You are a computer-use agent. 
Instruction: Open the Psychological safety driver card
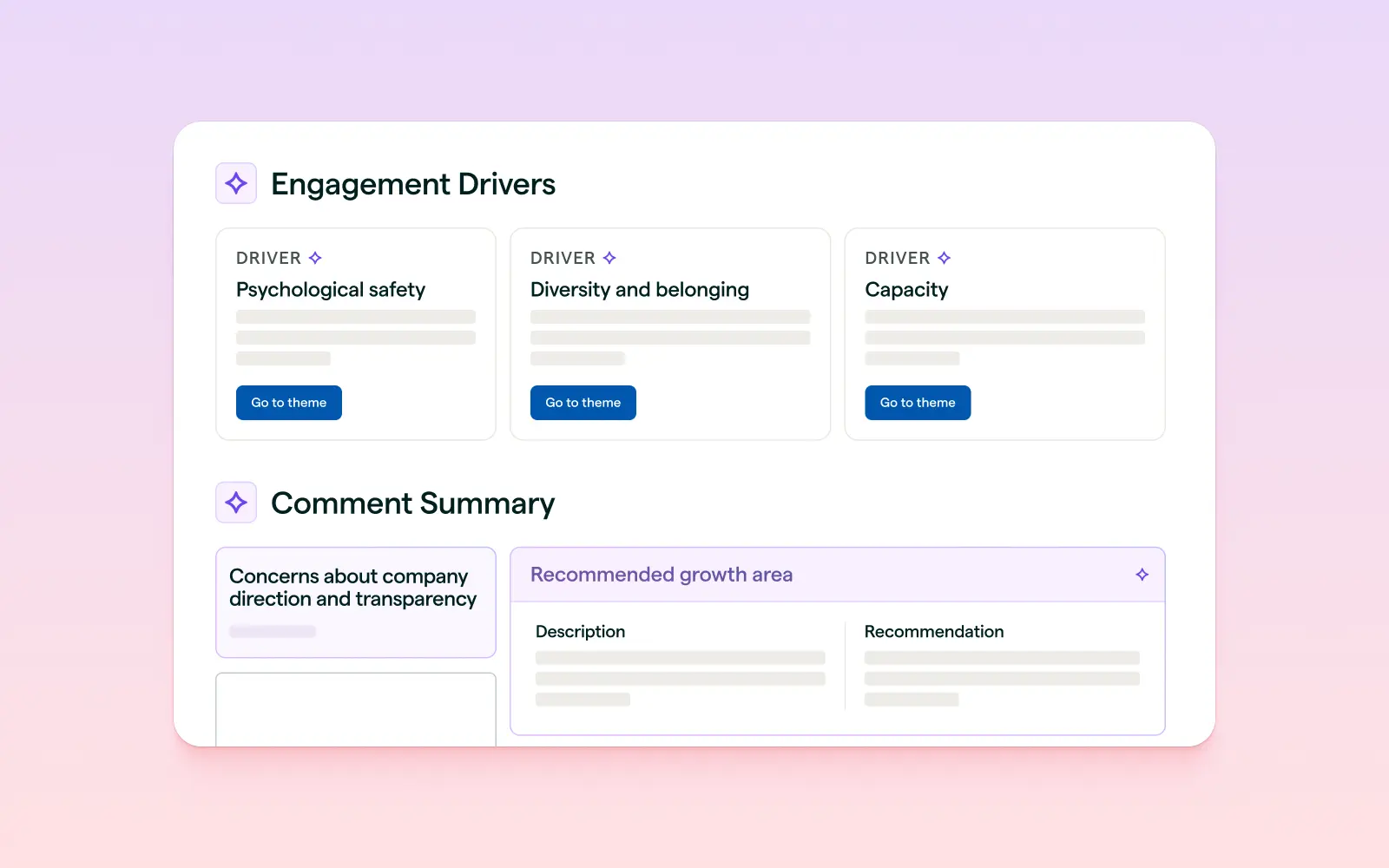355,334
